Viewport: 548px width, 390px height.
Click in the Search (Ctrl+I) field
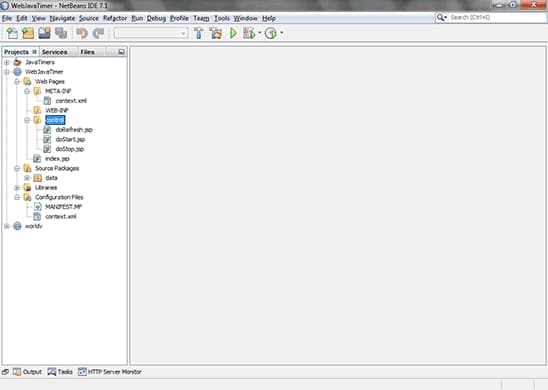click(496, 17)
